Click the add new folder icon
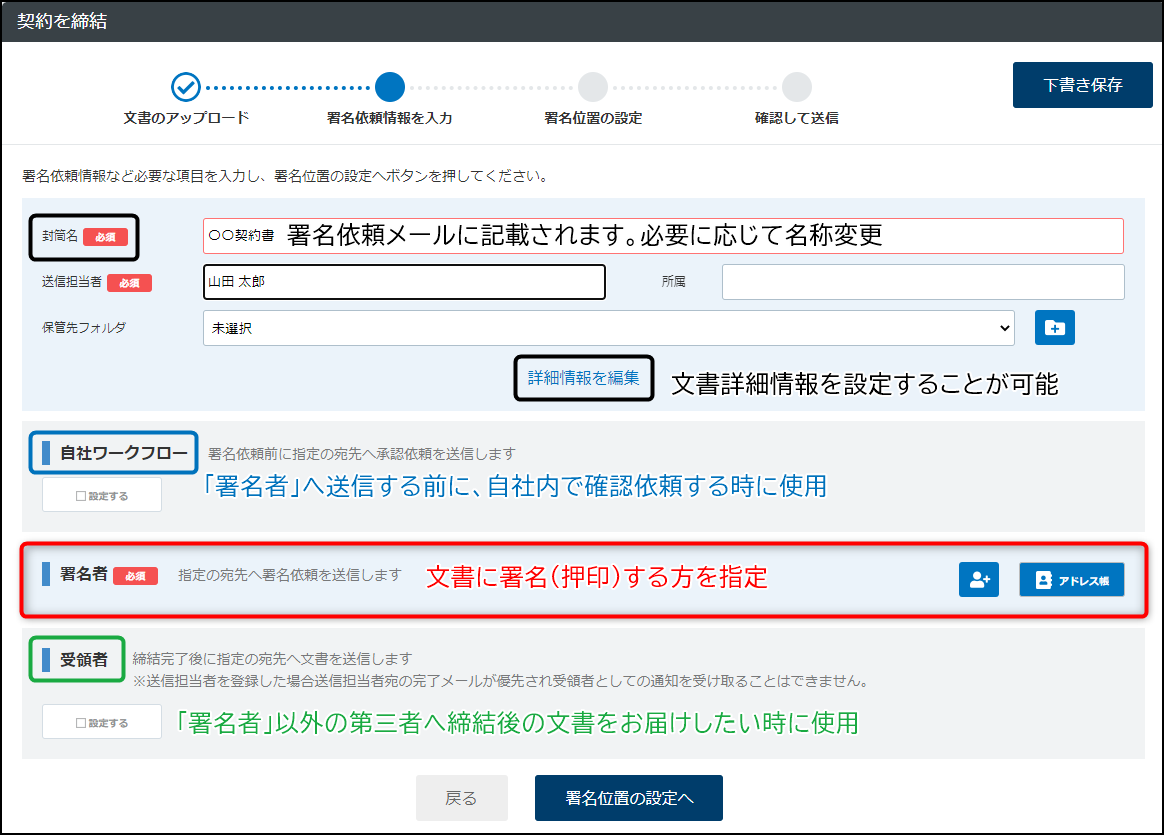Screen dimensions: 1164x835 point(1055,327)
